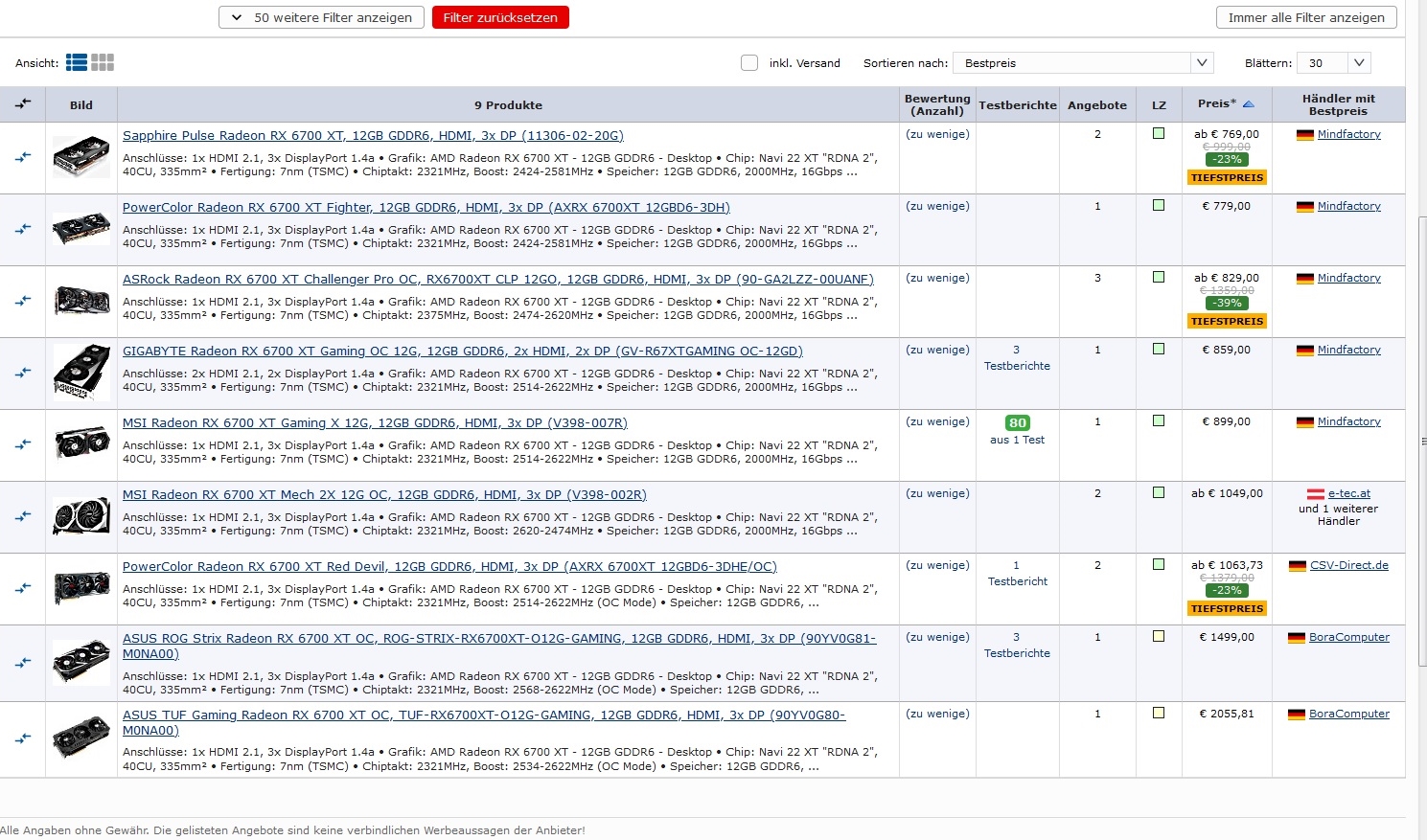Add Sapphire Pulse RX 6700 XT to comparison
Viewport: 1427px width, 840px height.
click(x=23, y=157)
